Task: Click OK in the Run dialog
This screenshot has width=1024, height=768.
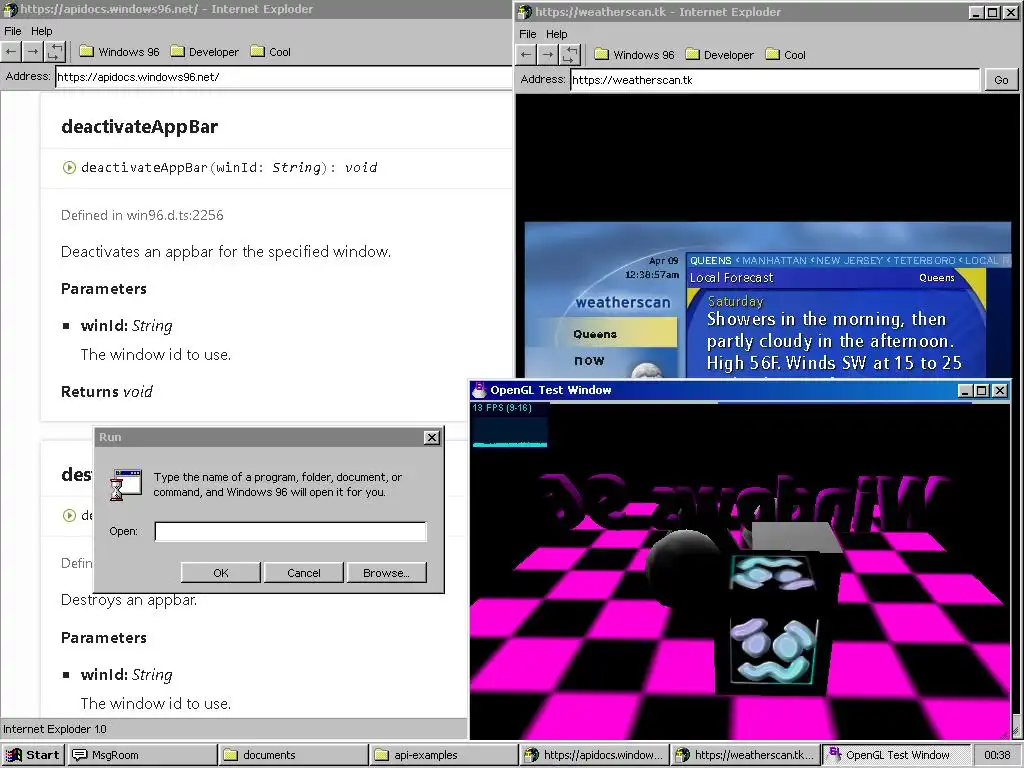Action: (221, 573)
